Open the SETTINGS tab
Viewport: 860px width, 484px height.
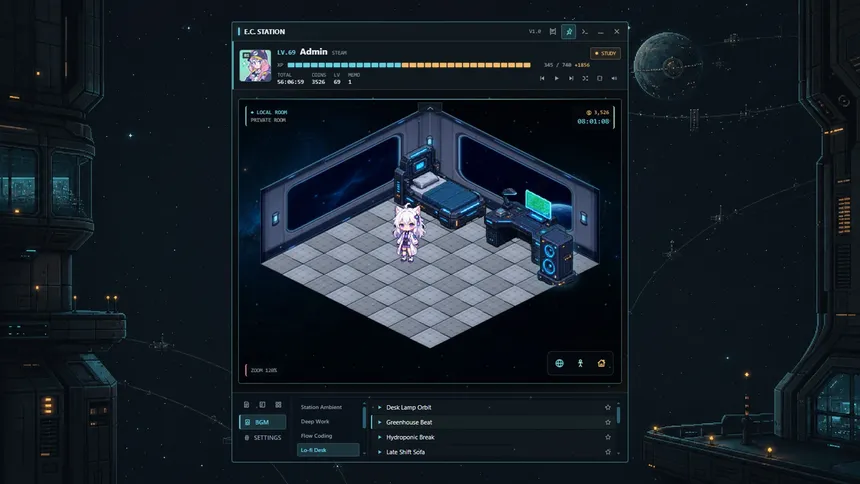click(262, 437)
